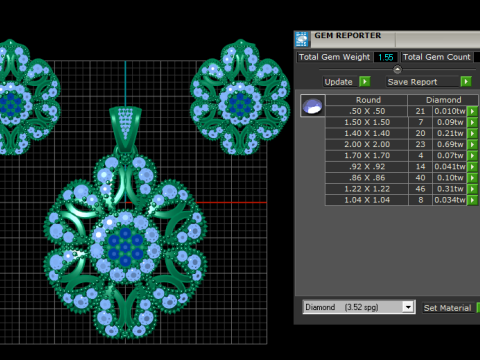Click the Total Gem Weight value 1.55
The width and height of the screenshot is (480, 360).
(386, 57)
